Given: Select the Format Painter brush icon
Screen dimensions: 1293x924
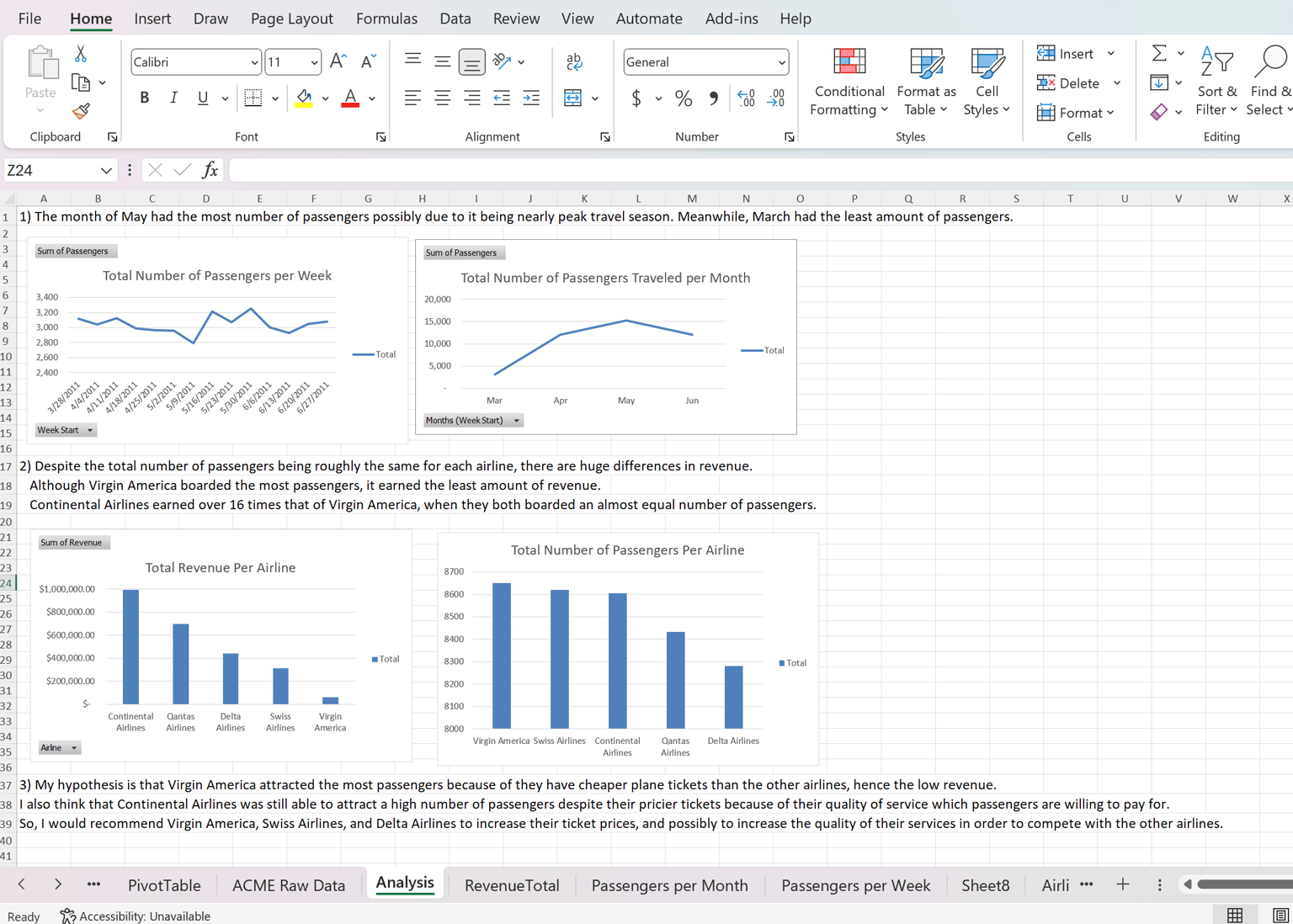Looking at the screenshot, I should (x=81, y=111).
